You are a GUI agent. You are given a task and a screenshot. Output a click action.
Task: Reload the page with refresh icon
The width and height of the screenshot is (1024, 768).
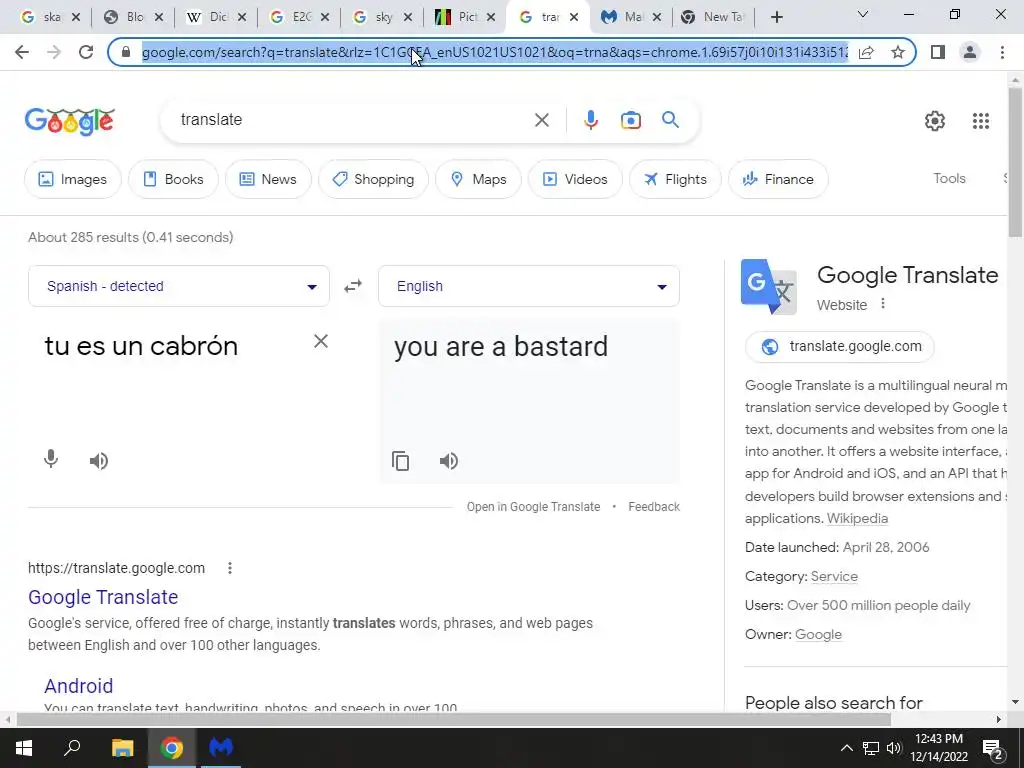tap(86, 52)
